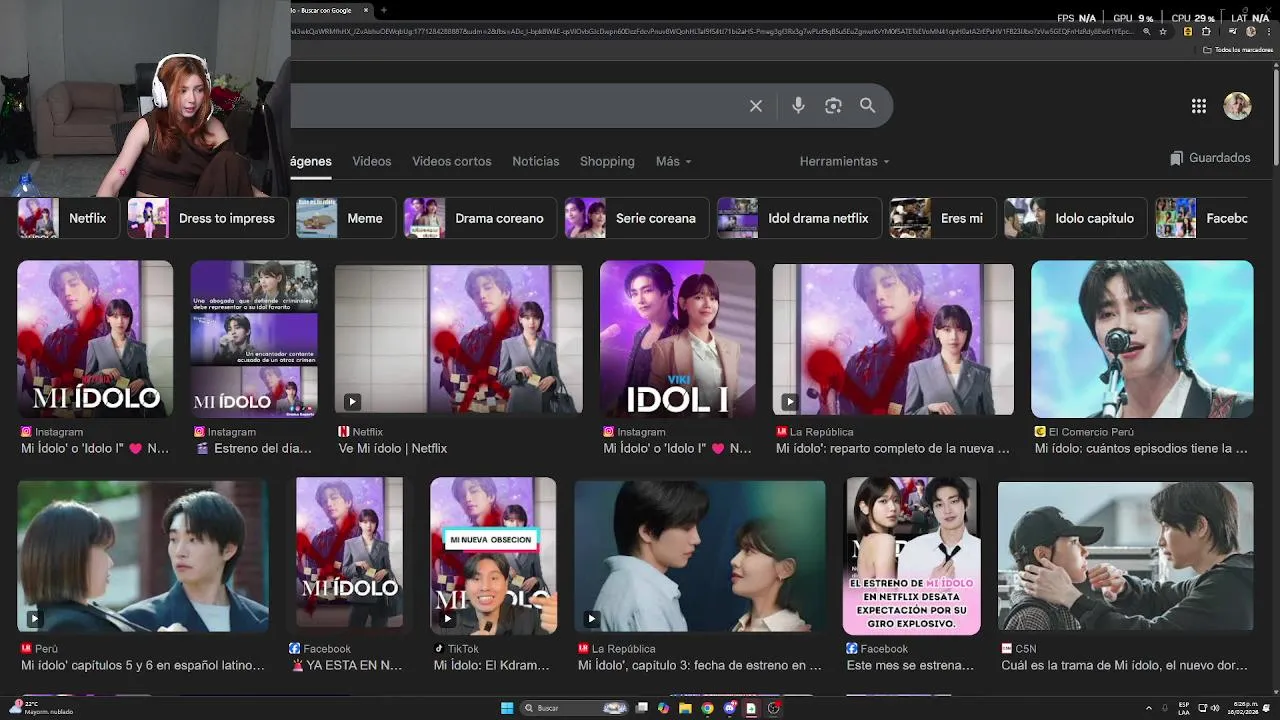1280x720 pixels.
Task: Open Google Lens image search
Action: tap(833, 106)
